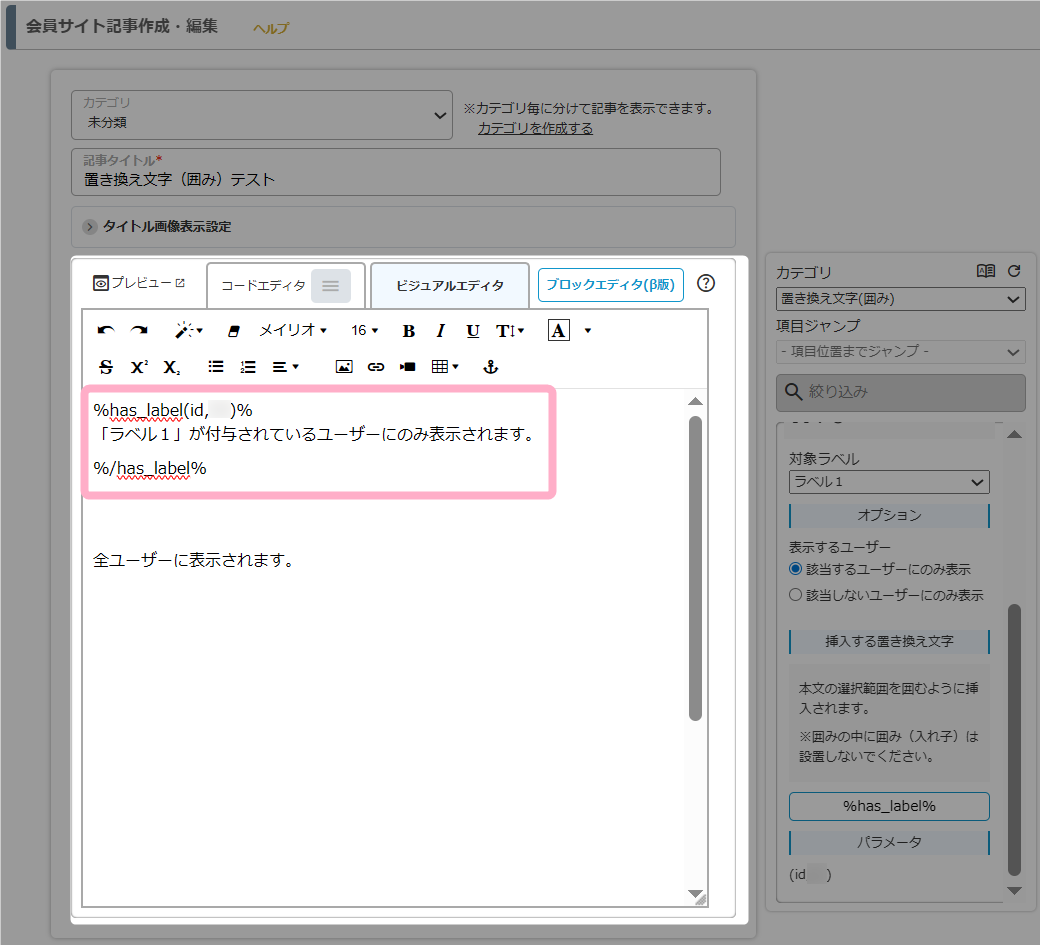
Task: Toggle bold text formatting
Action: click(x=408, y=331)
